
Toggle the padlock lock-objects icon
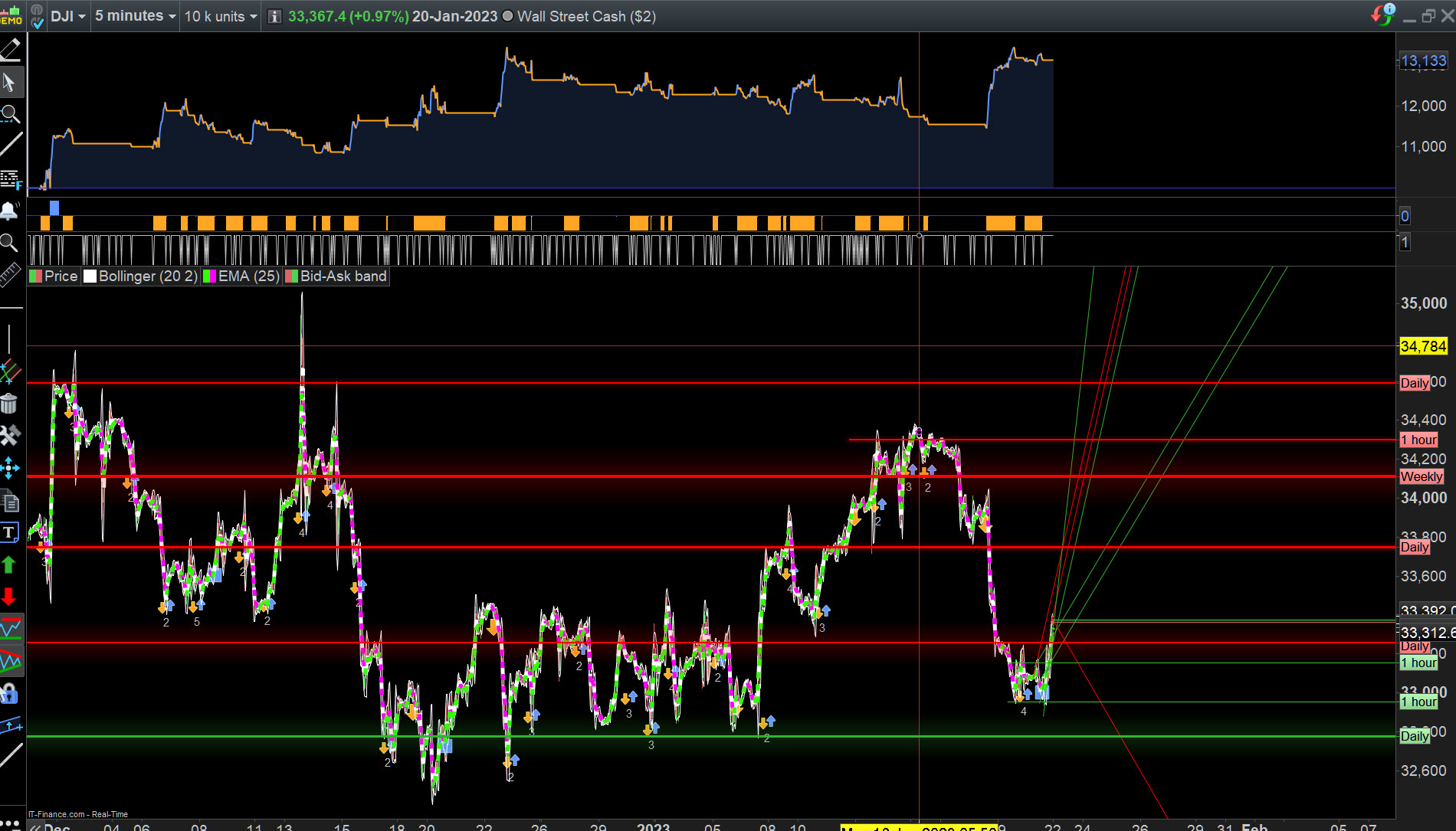coord(9,694)
